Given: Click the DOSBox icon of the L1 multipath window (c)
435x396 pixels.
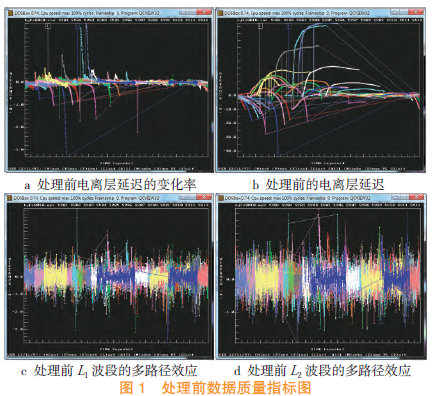Looking at the screenshot, I should click(x=10, y=198).
